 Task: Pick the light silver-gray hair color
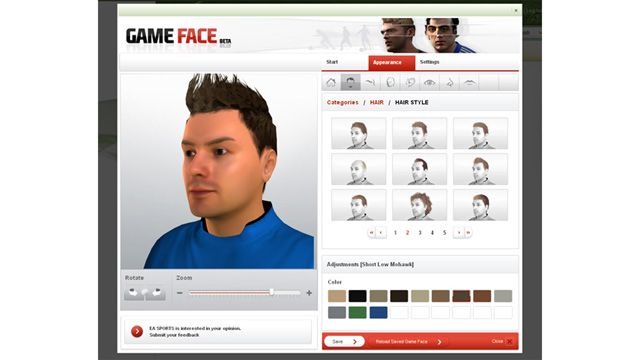tap(503, 296)
